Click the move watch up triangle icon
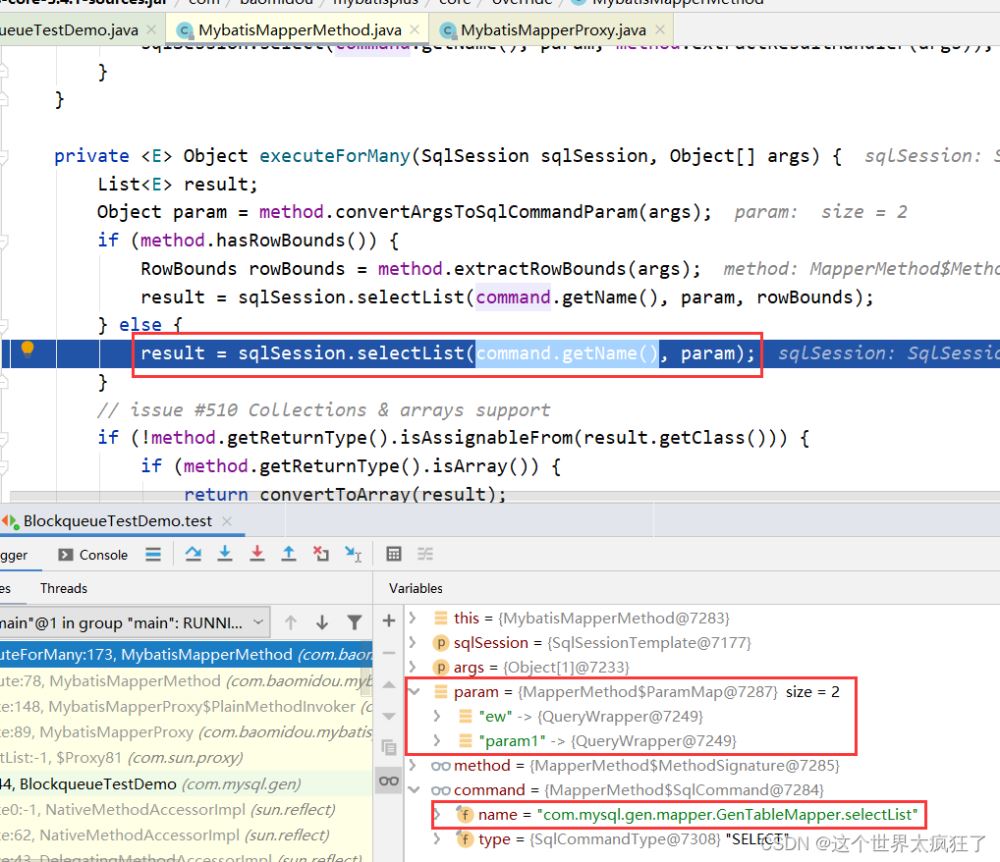The height and width of the screenshot is (862, 1000). [x=389, y=685]
